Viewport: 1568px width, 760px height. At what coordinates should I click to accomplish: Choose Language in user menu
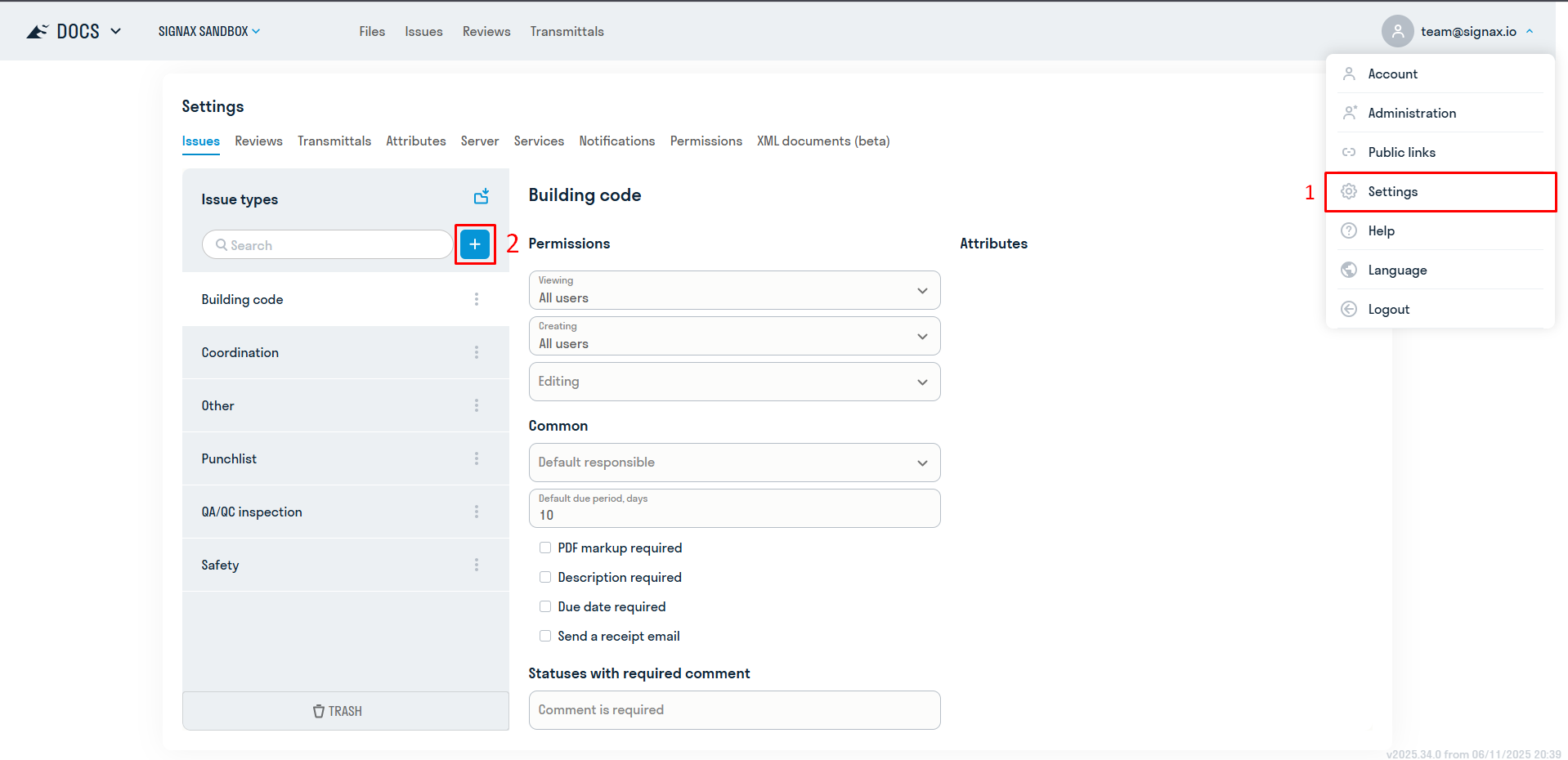tap(1440, 270)
